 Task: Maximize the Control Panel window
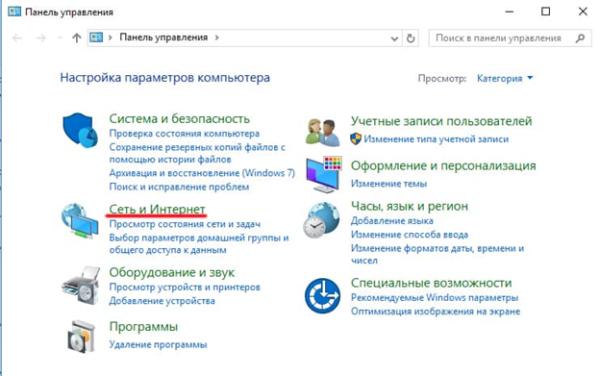point(546,11)
